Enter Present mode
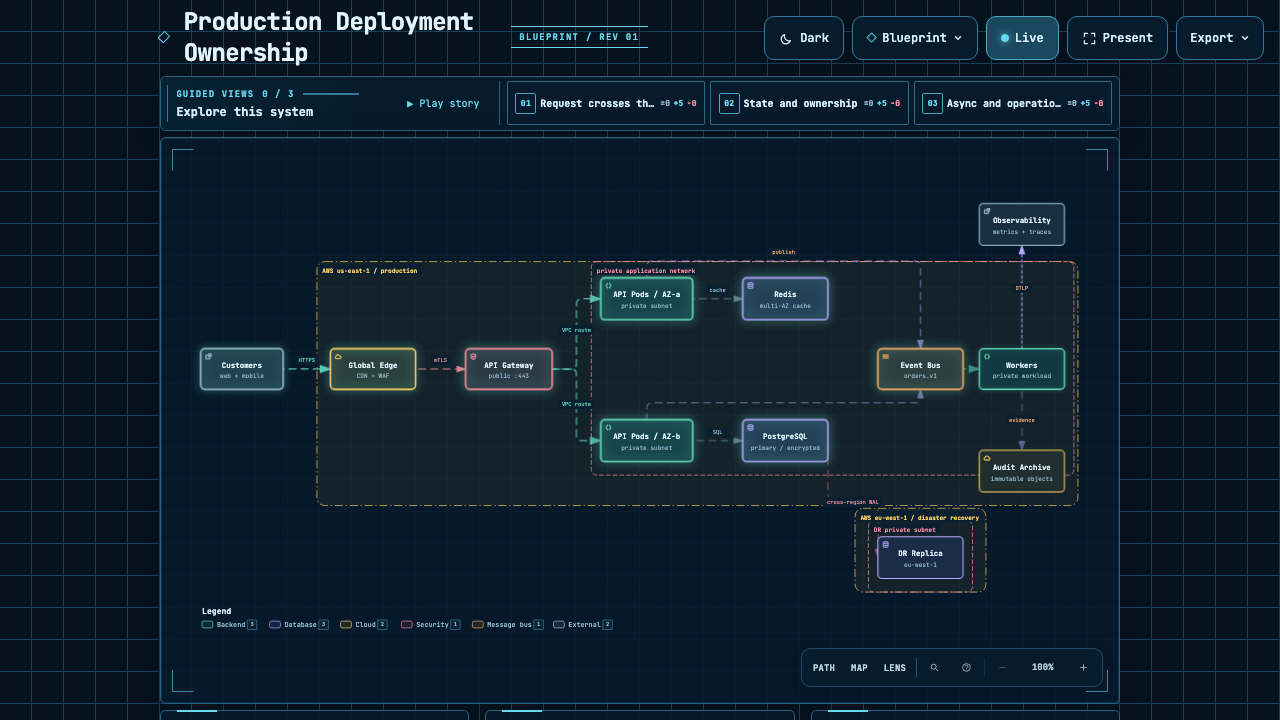Viewport: 1280px width, 720px height. tap(1117, 38)
